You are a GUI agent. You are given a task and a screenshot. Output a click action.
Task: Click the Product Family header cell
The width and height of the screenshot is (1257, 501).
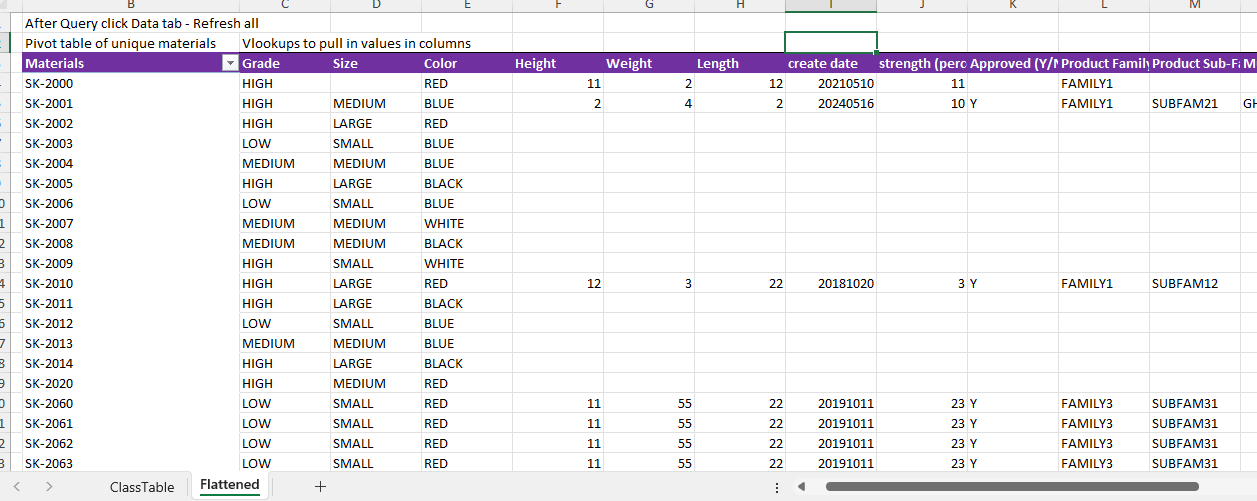1103,64
